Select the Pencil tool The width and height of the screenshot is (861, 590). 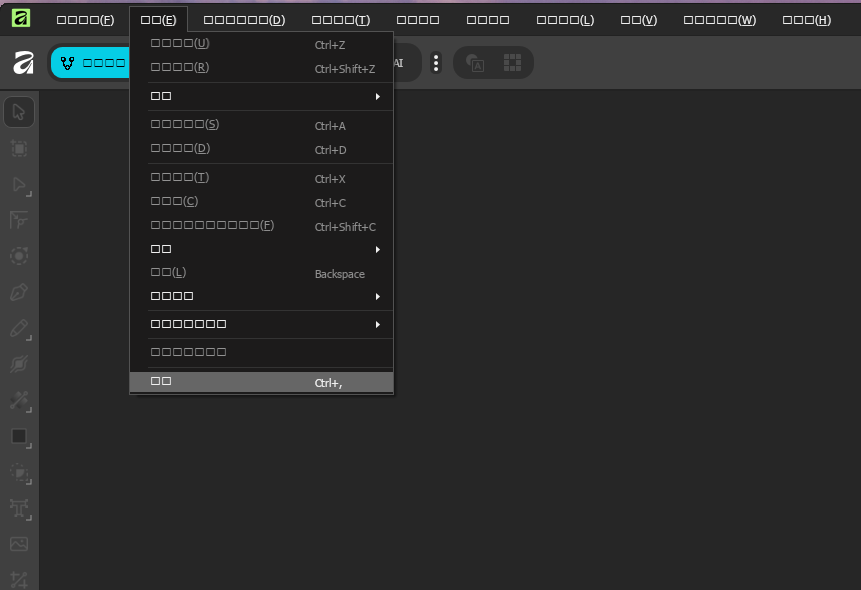coord(18,329)
